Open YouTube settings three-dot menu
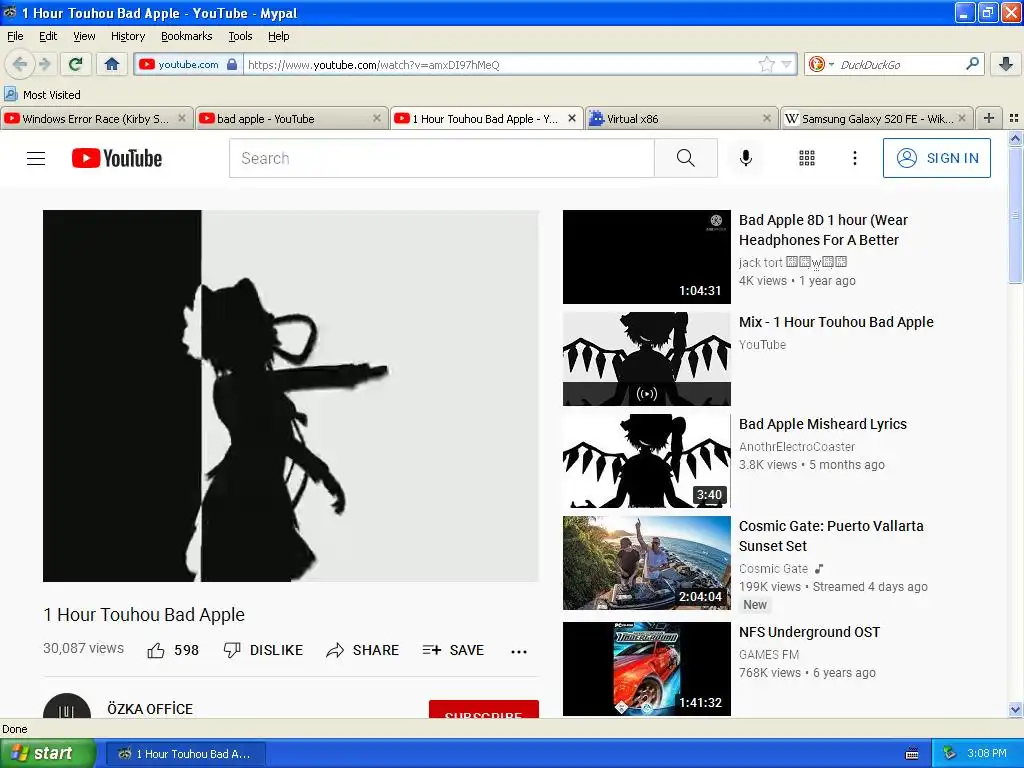 tap(855, 158)
